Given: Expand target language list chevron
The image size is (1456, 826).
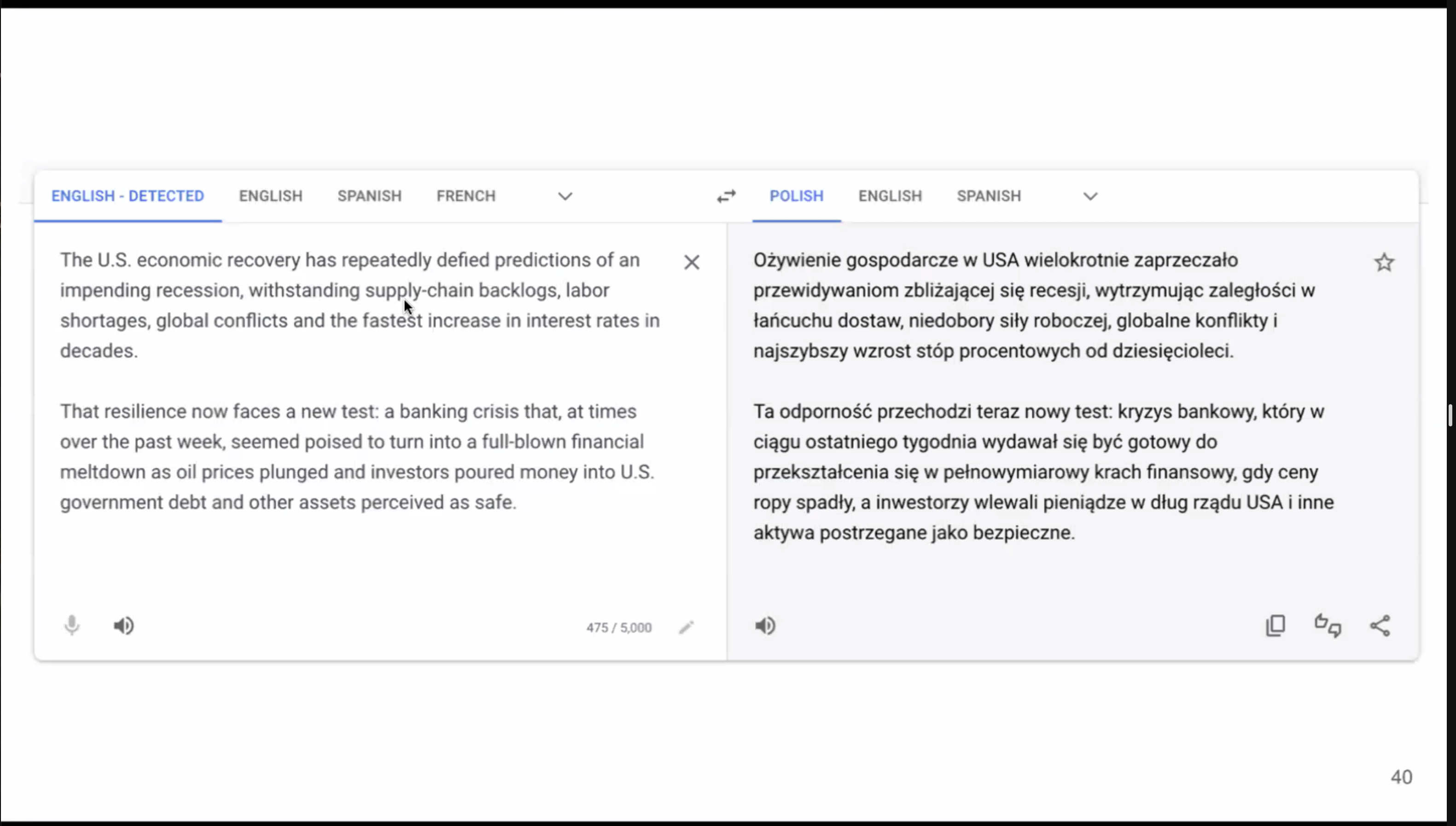Looking at the screenshot, I should coord(1090,196).
